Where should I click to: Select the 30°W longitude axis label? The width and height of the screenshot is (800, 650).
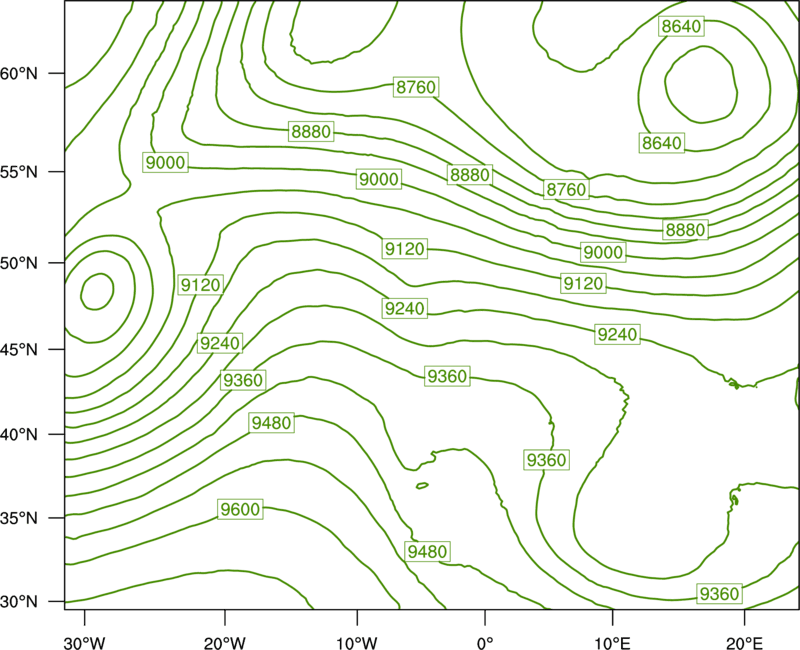coord(85,643)
